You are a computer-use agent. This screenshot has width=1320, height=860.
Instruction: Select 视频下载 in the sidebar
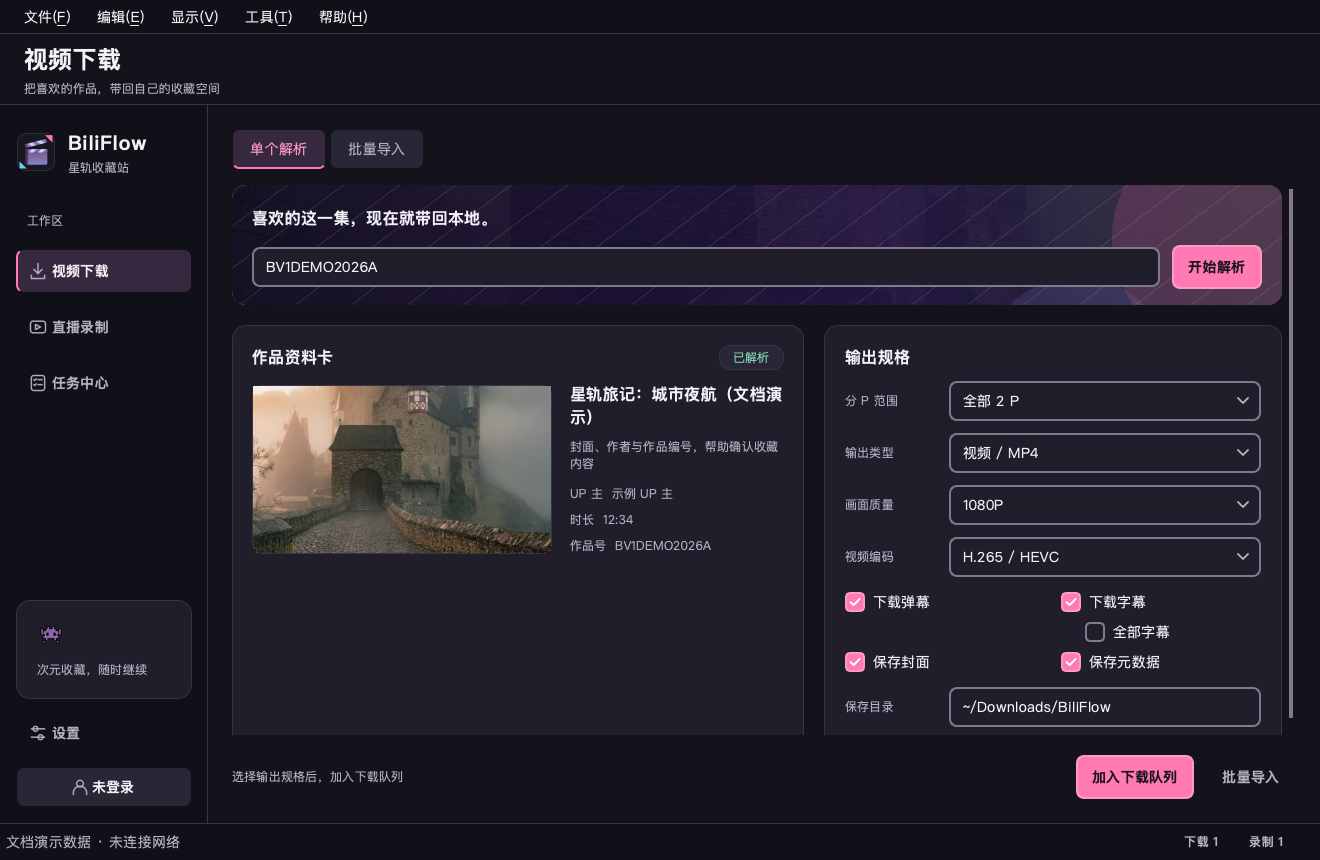click(x=104, y=271)
